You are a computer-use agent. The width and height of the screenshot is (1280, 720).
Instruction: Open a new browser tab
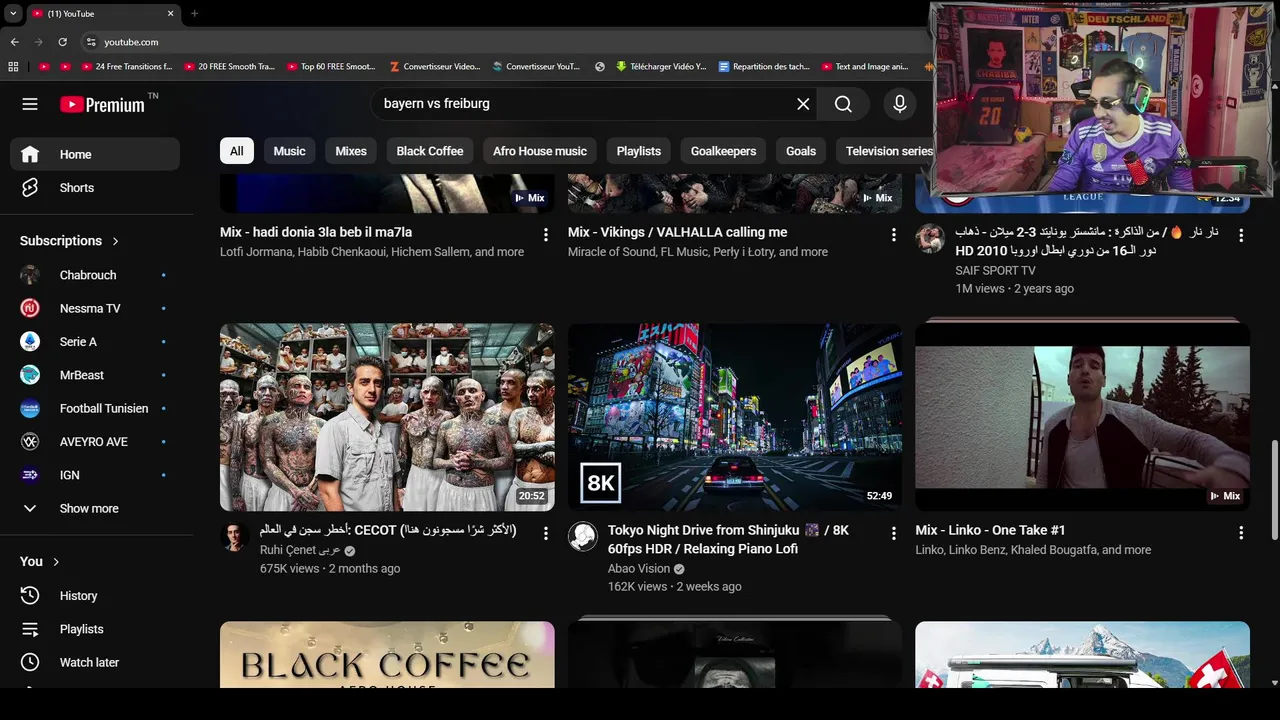pyautogui.click(x=194, y=14)
